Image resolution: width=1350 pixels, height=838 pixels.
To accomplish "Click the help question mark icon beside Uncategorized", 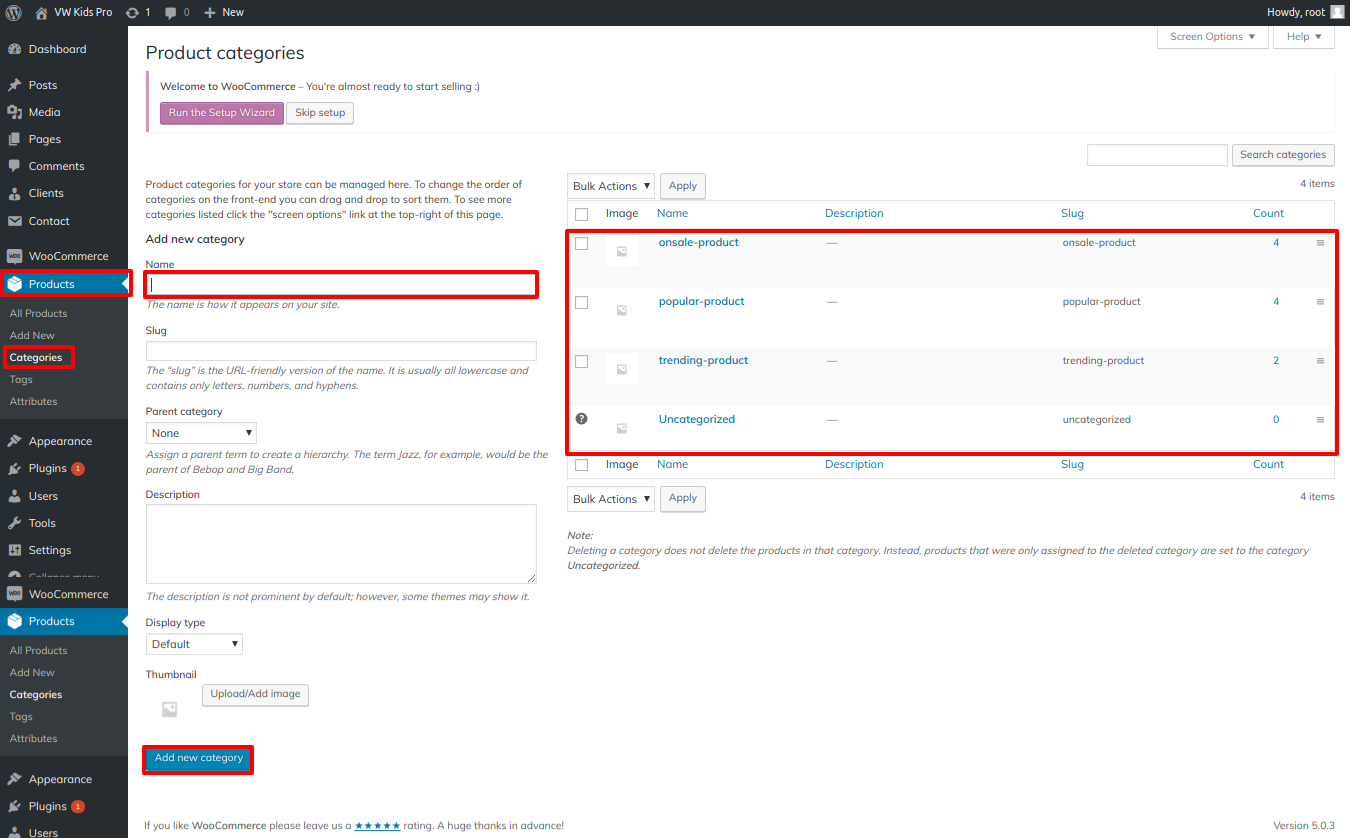I will tap(581, 419).
